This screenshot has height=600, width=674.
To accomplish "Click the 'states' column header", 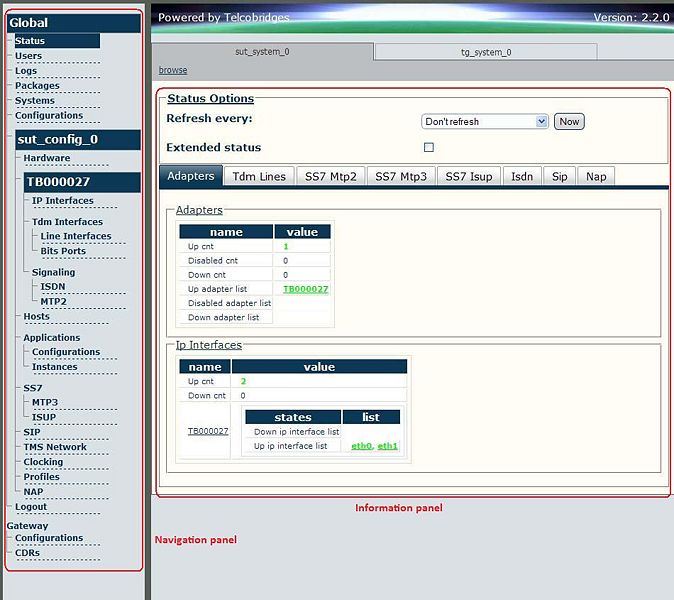I will [293, 417].
